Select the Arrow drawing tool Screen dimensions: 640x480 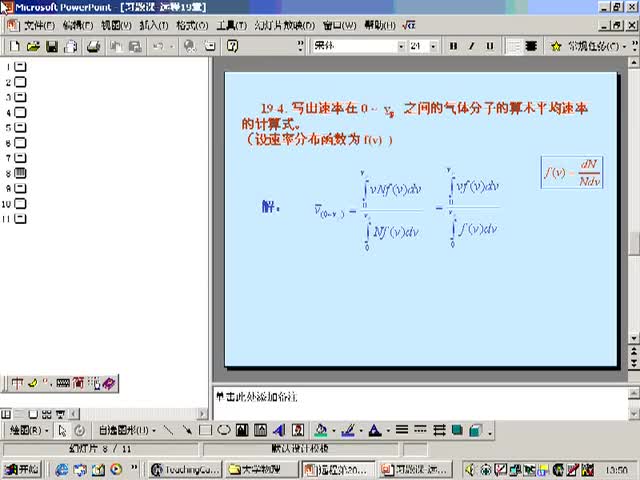[187, 430]
